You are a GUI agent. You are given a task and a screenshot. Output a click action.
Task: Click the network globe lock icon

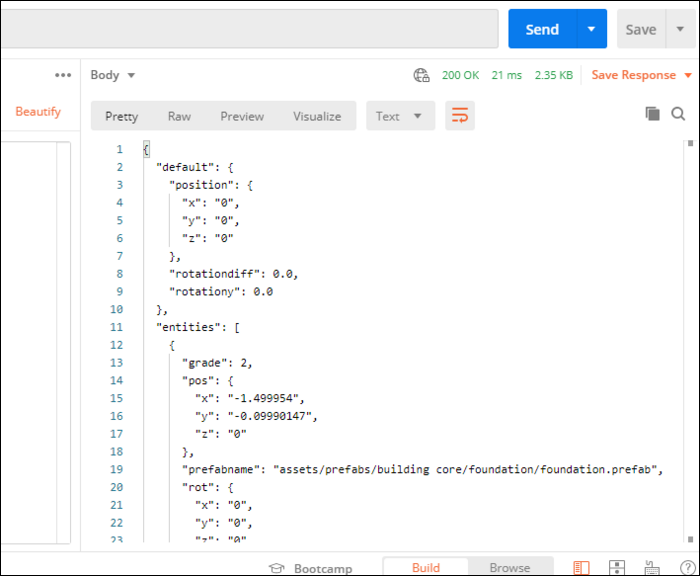(x=422, y=75)
